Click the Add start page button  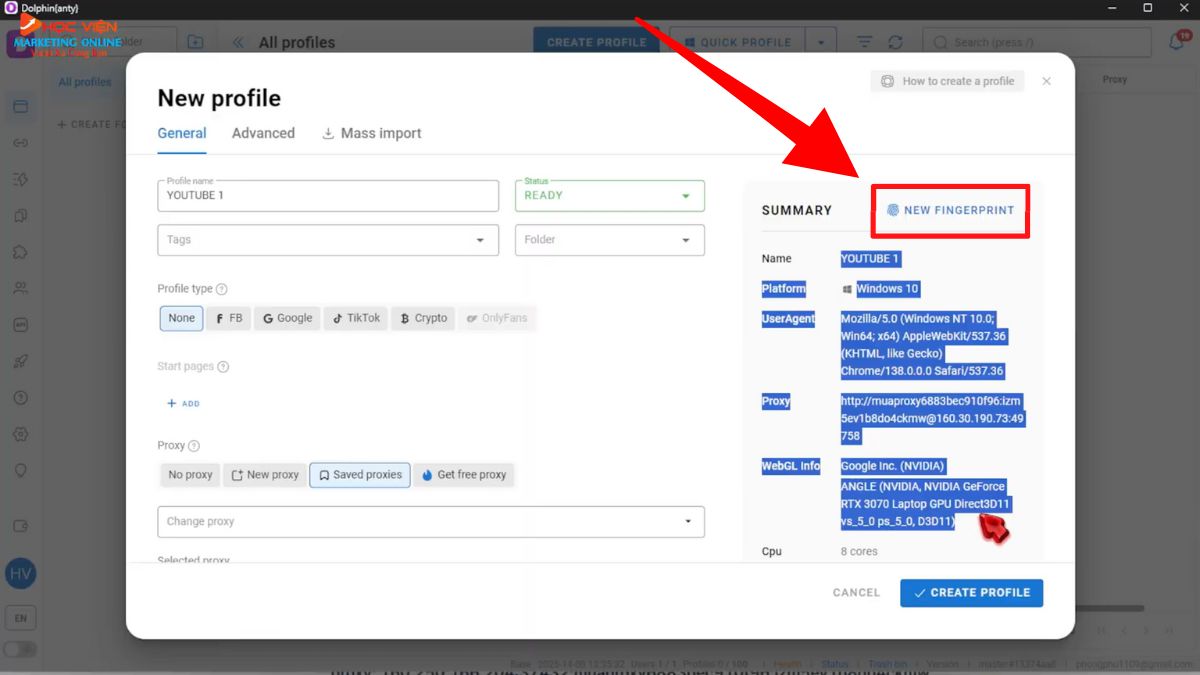click(183, 404)
